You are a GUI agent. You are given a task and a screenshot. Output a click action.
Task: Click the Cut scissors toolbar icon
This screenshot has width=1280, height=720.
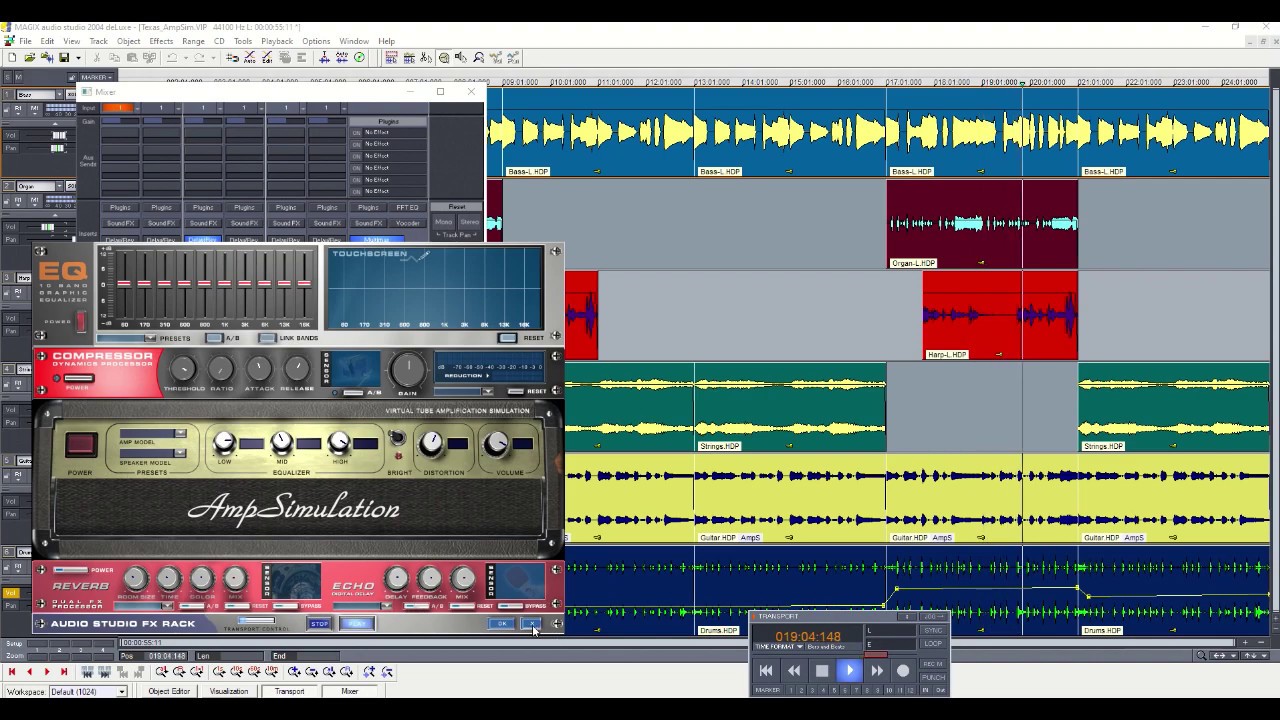click(x=97, y=58)
